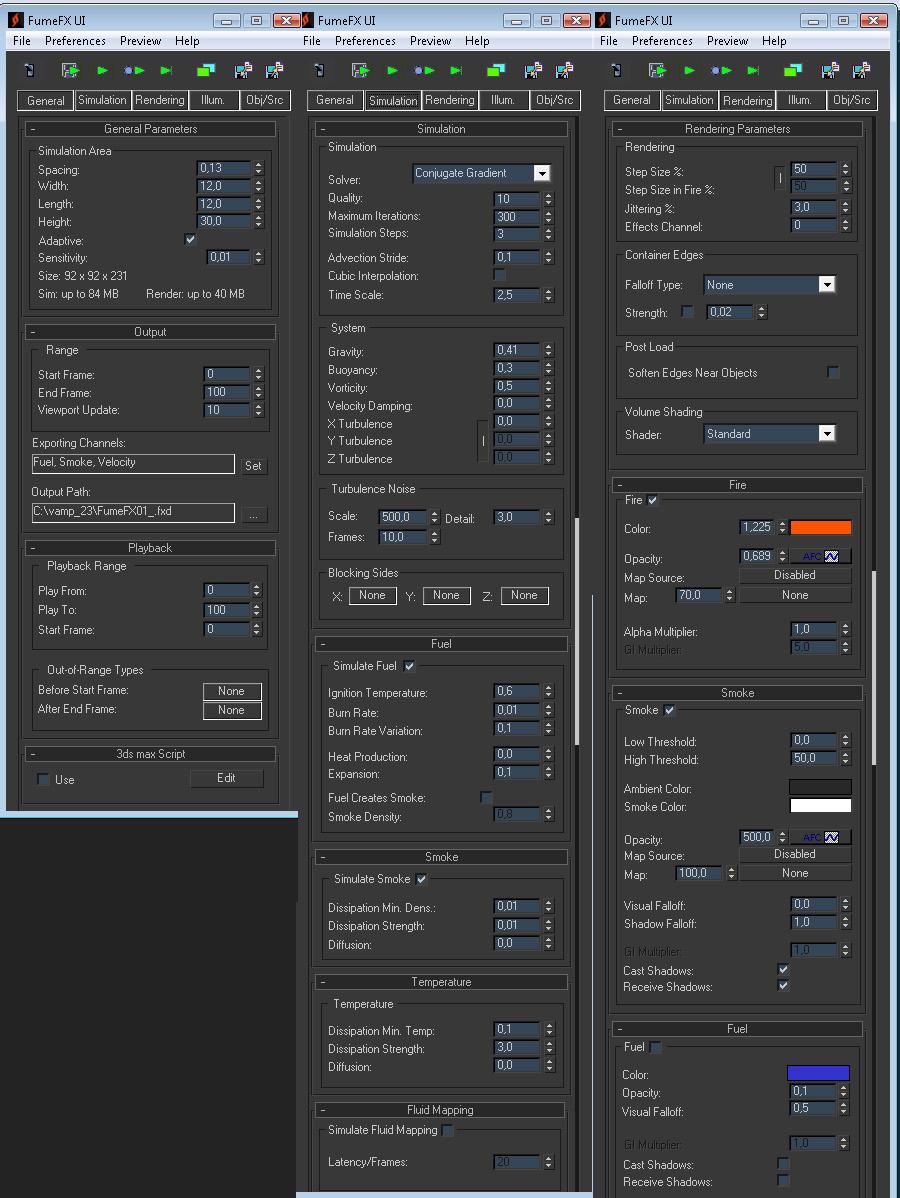
Task: Click the Set button for Exporting Channels
Action: [253, 465]
